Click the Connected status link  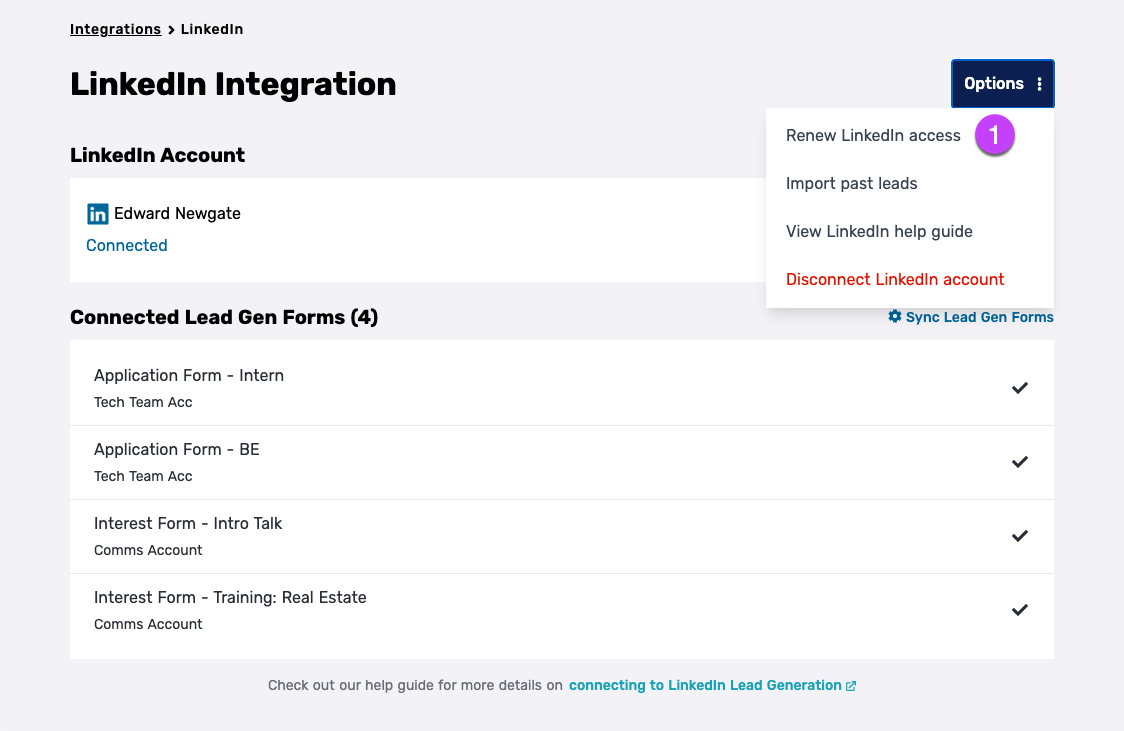(x=127, y=245)
